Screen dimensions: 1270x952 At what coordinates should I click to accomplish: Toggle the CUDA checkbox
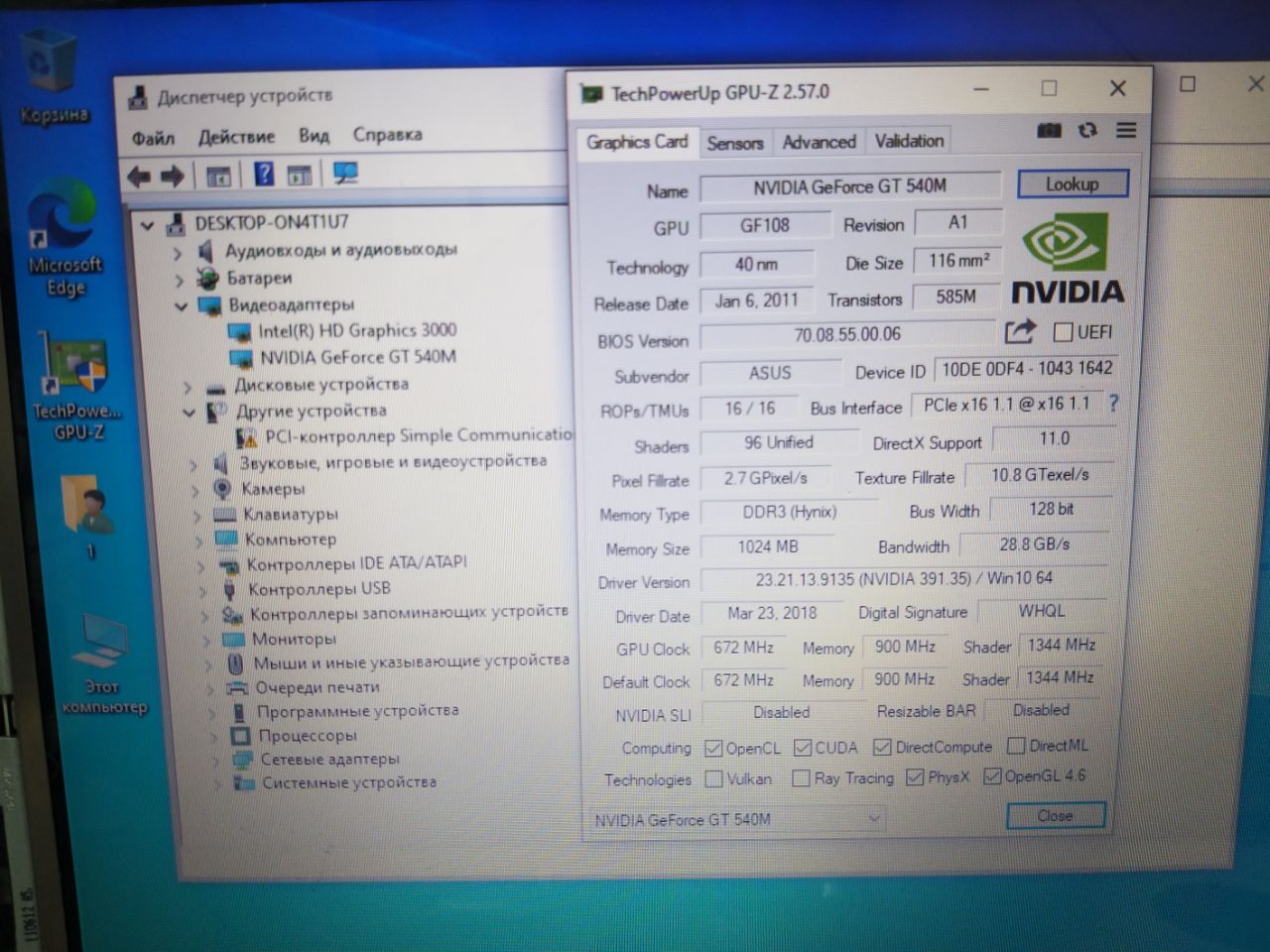pyautogui.click(x=803, y=747)
